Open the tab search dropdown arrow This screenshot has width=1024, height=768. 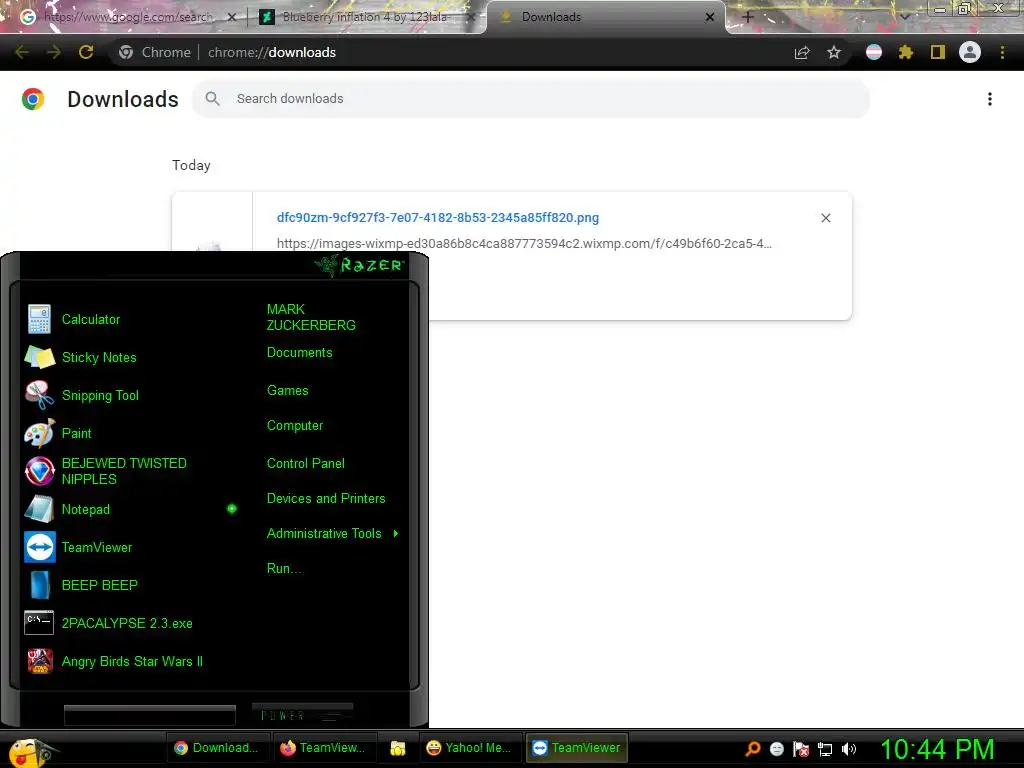point(904,17)
